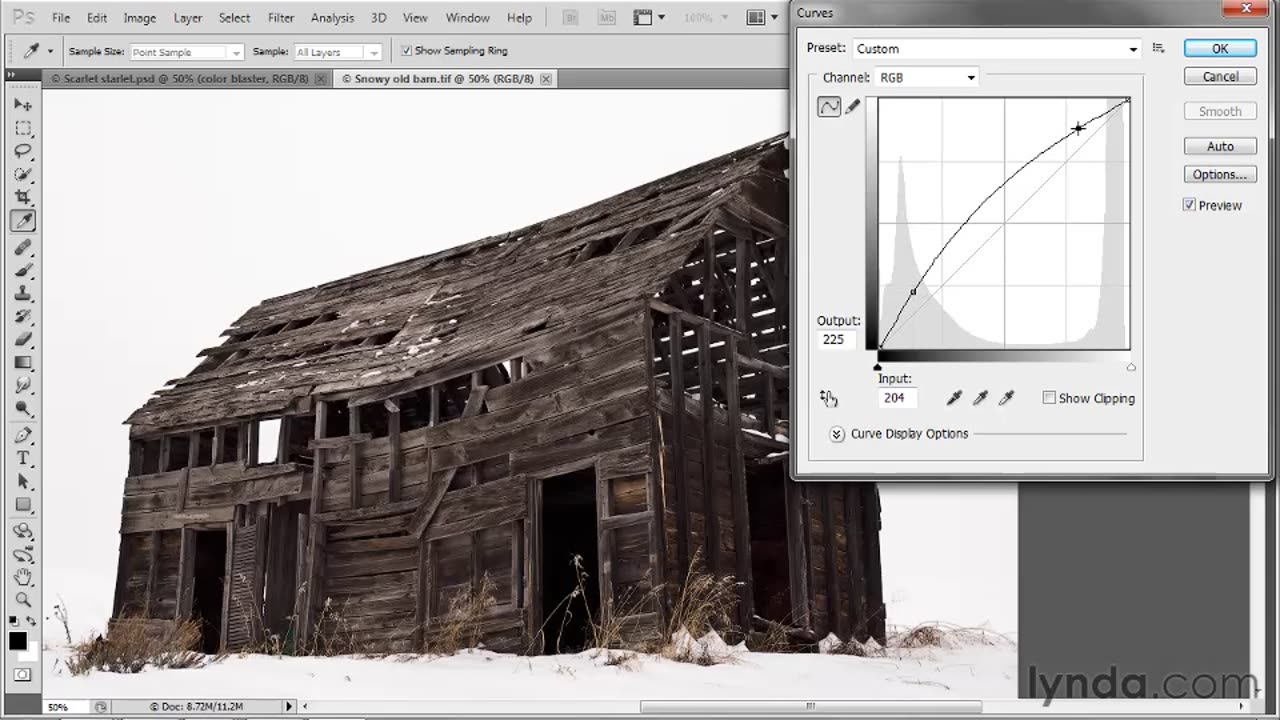The image size is (1280, 720).
Task: Click the black point slider under the curve
Action: pyautogui.click(x=878, y=367)
